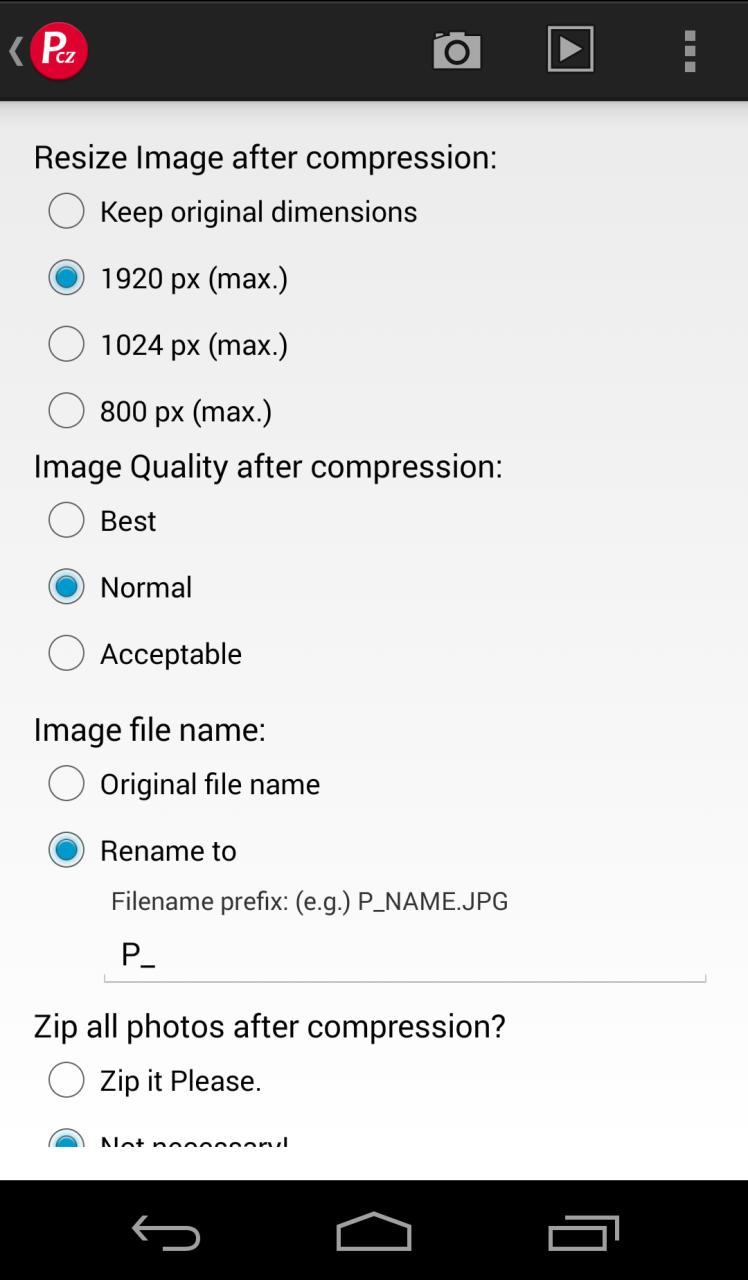The image size is (748, 1280).
Task: Open the Android recent apps button
Action: coord(584,1232)
